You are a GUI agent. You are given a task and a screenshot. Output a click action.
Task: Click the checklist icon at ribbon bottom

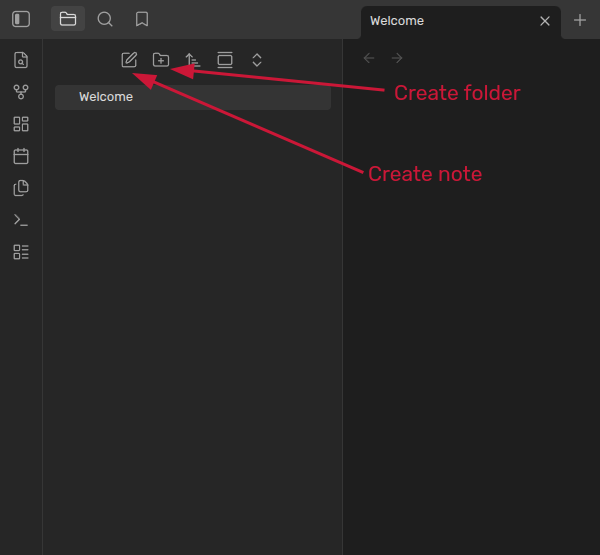pyautogui.click(x=21, y=252)
